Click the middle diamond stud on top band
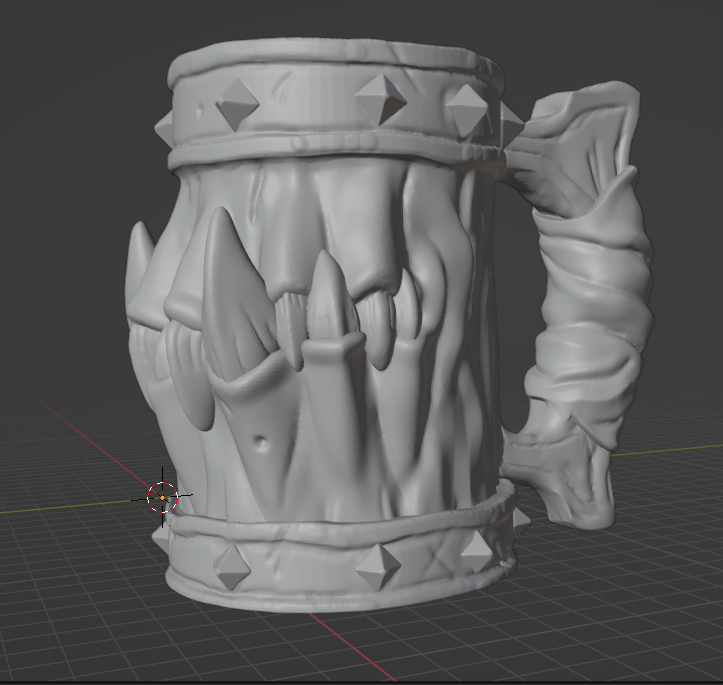This screenshot has width=723, height=685. 380,99
